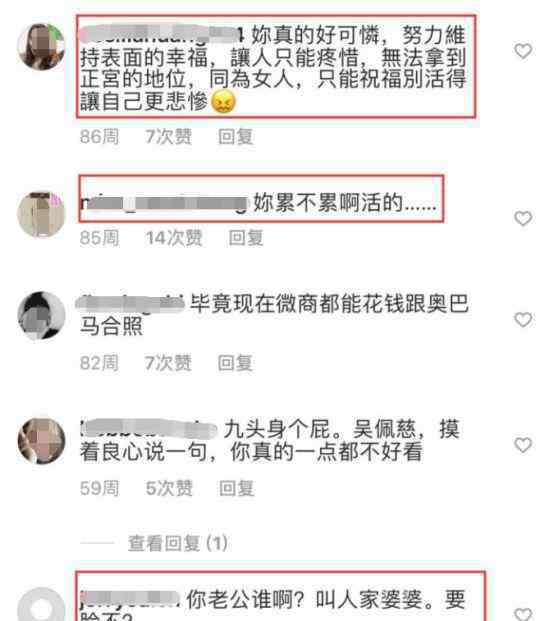Like the bottom comment 你老公谁啊

click(x=523, y=614)
